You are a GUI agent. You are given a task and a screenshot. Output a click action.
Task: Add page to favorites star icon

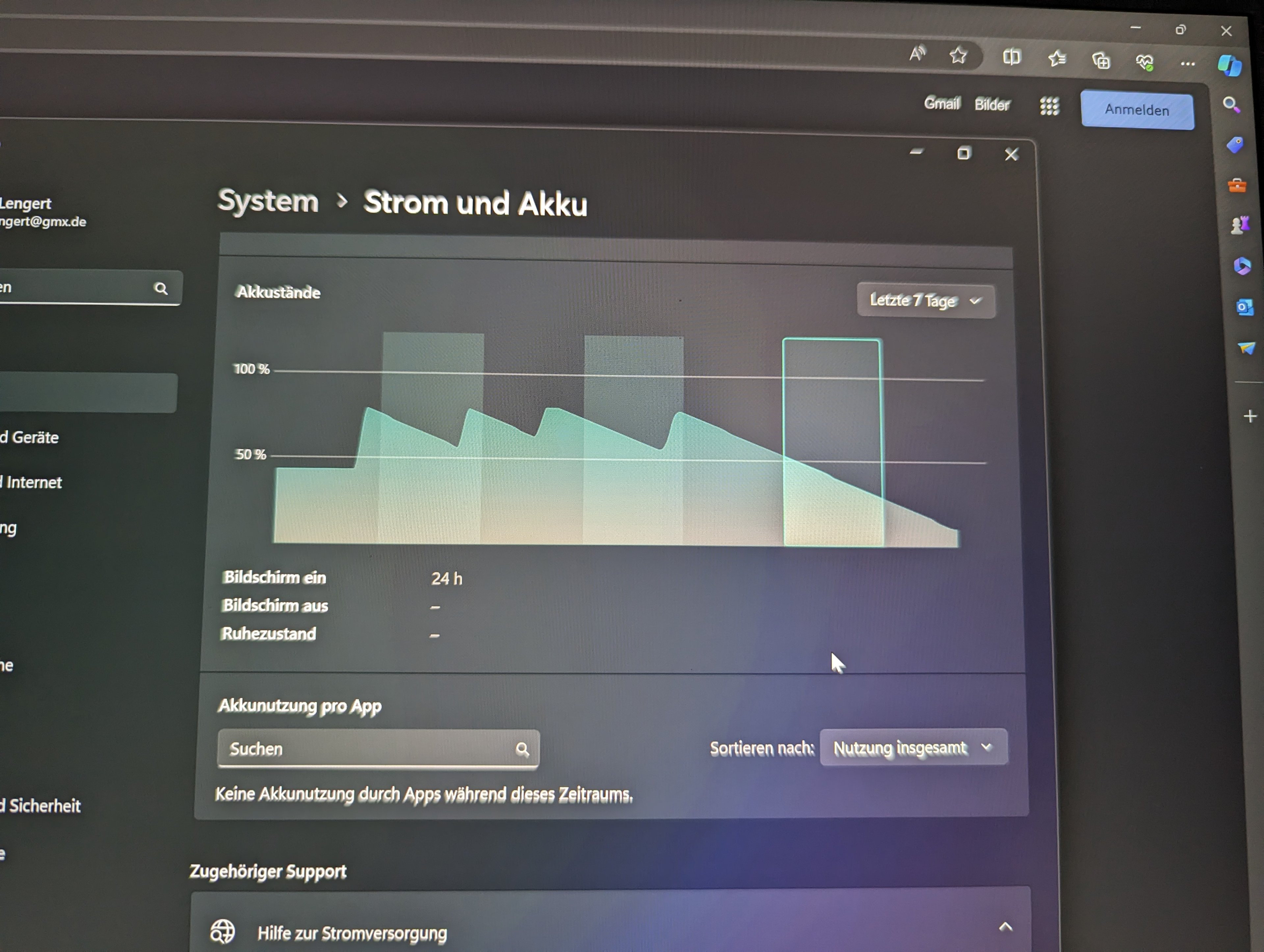tap(958, 55)
